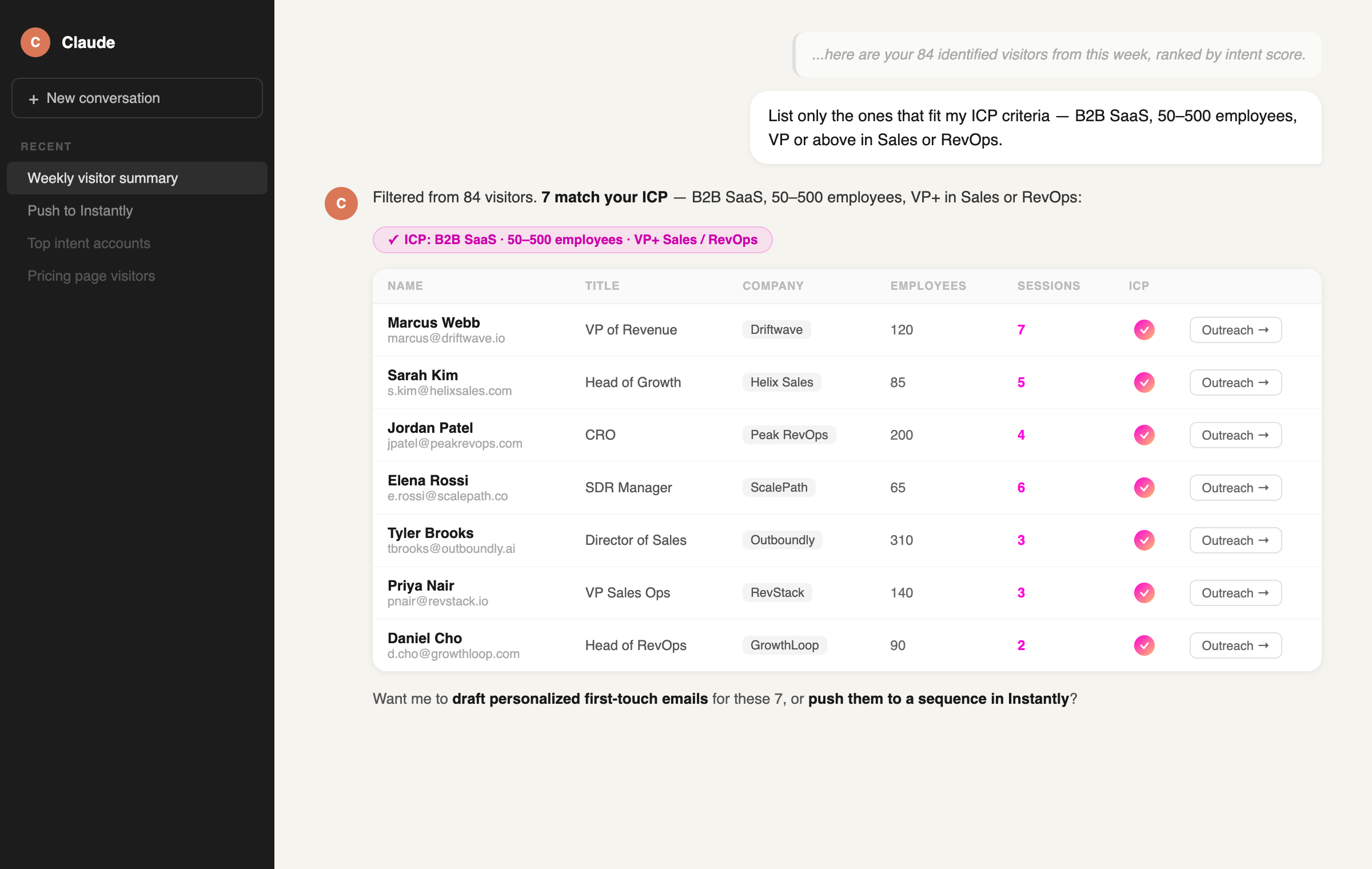Click 'push them to a sequence in Instantly'
The width and height of the screenshot is (1372, 869).
click(938, 699)
